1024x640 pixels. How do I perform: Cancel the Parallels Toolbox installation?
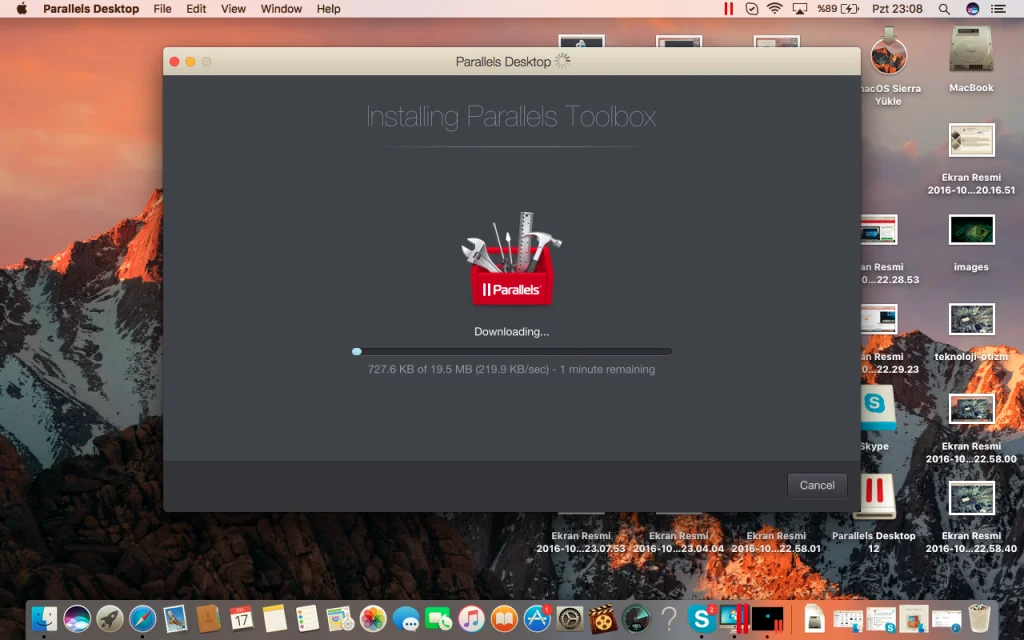[817, 485]
